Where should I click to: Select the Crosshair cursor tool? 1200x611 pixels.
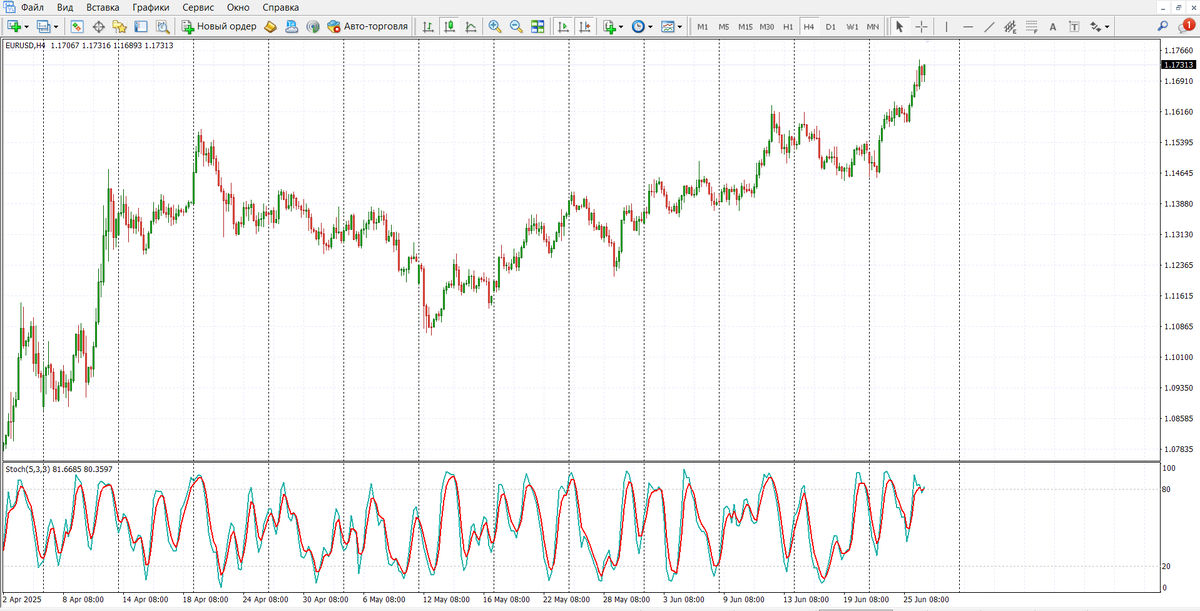coord(921,27)
